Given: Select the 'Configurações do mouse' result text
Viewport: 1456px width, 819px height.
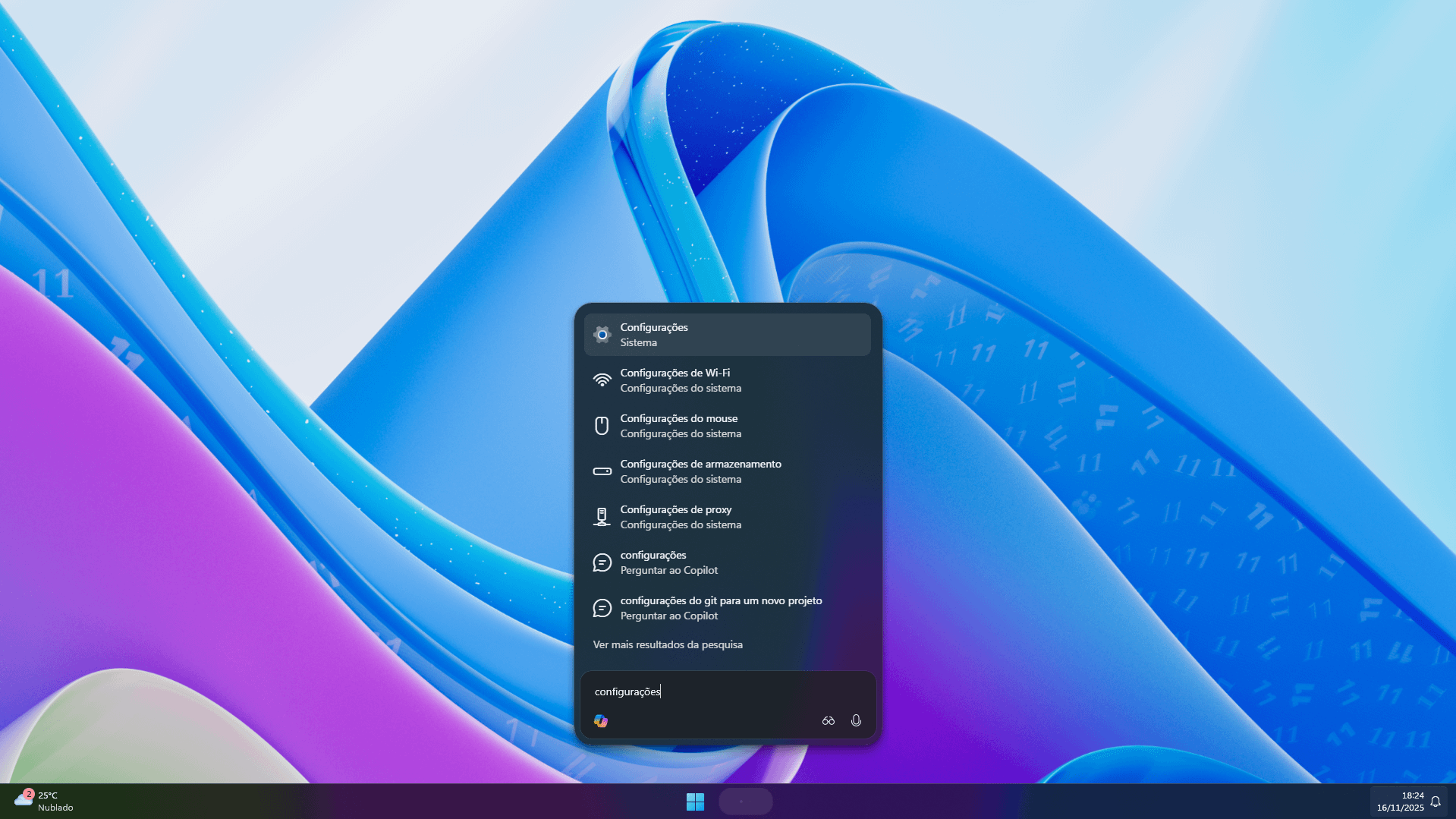Looking at the screenshot, I should (678, 418).
